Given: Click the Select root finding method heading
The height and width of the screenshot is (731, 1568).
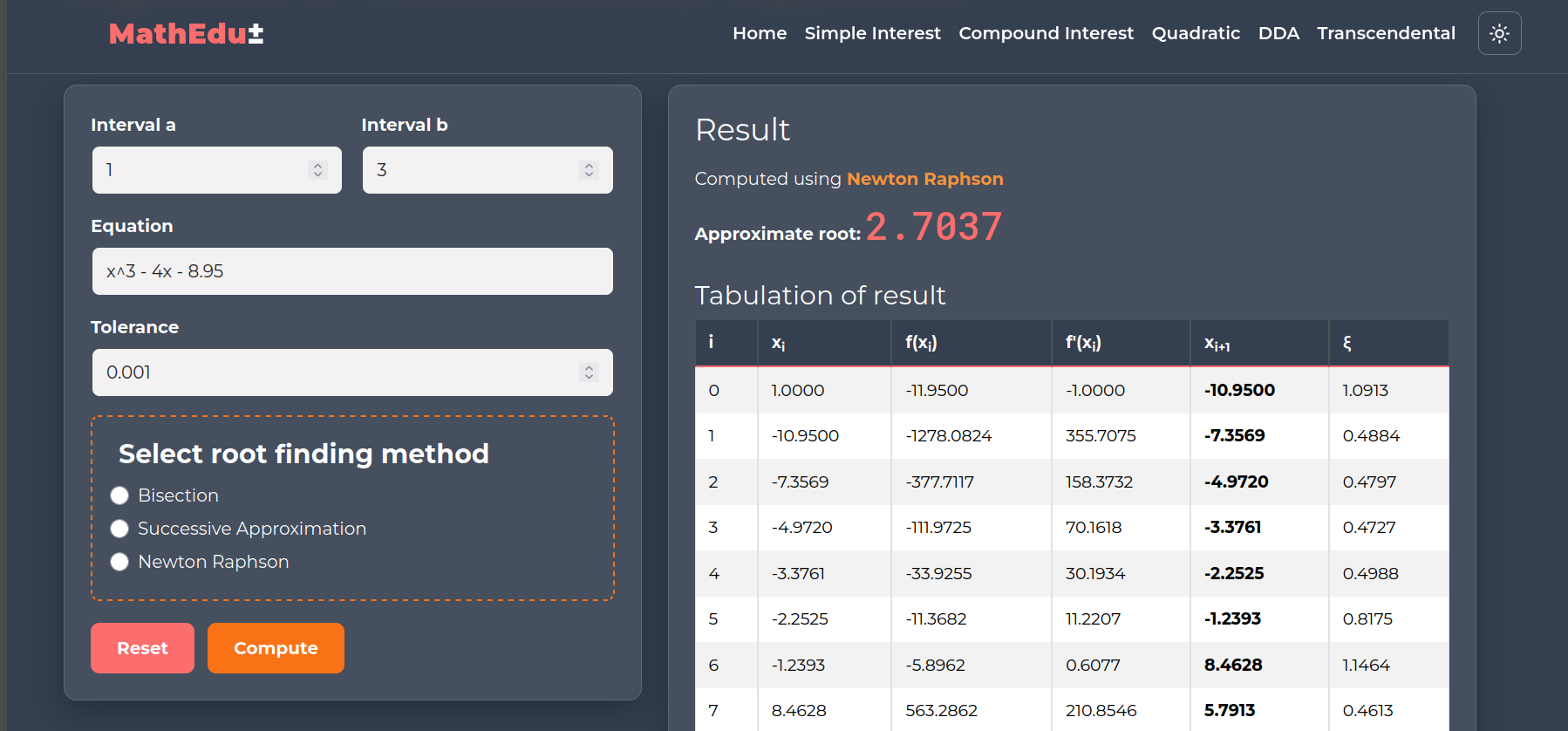Looking at the screenshot, I should (x=303, y=454).
